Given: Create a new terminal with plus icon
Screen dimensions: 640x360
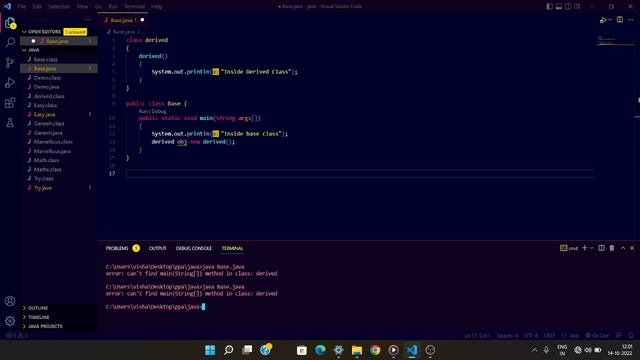Looking at the screenshot, I should pos(584,248).
